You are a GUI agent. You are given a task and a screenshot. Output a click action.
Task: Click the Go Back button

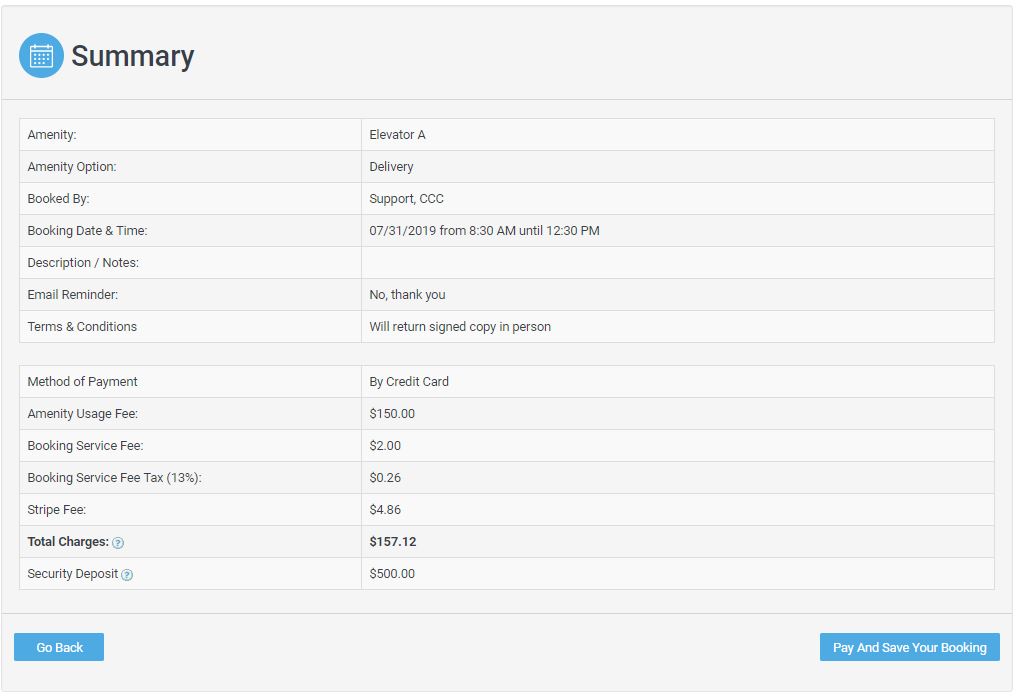(x=58, y=647)
